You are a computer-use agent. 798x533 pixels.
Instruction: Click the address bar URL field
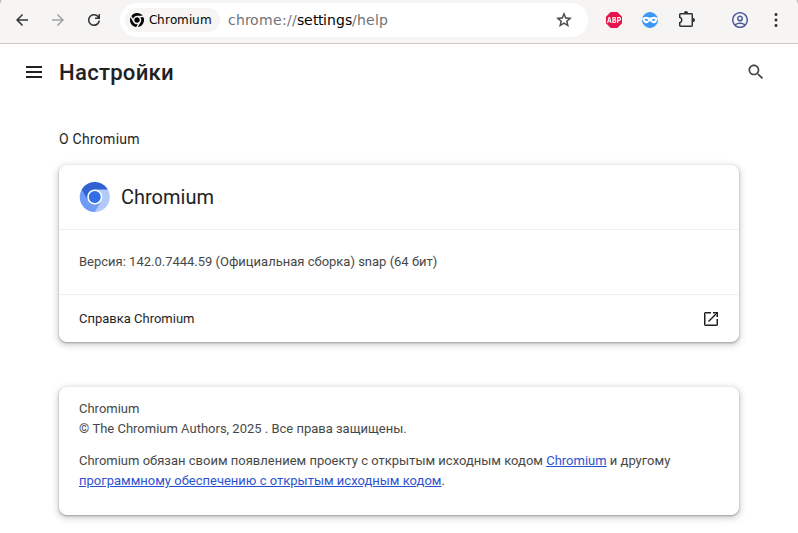pyautogui.click(x=380, y=20)
